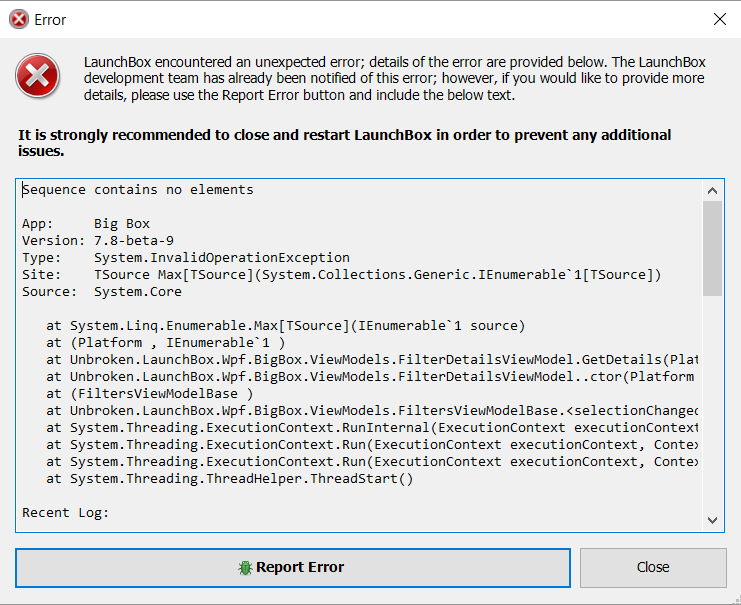Click the scrollbar up arrow

click(712, 191)
